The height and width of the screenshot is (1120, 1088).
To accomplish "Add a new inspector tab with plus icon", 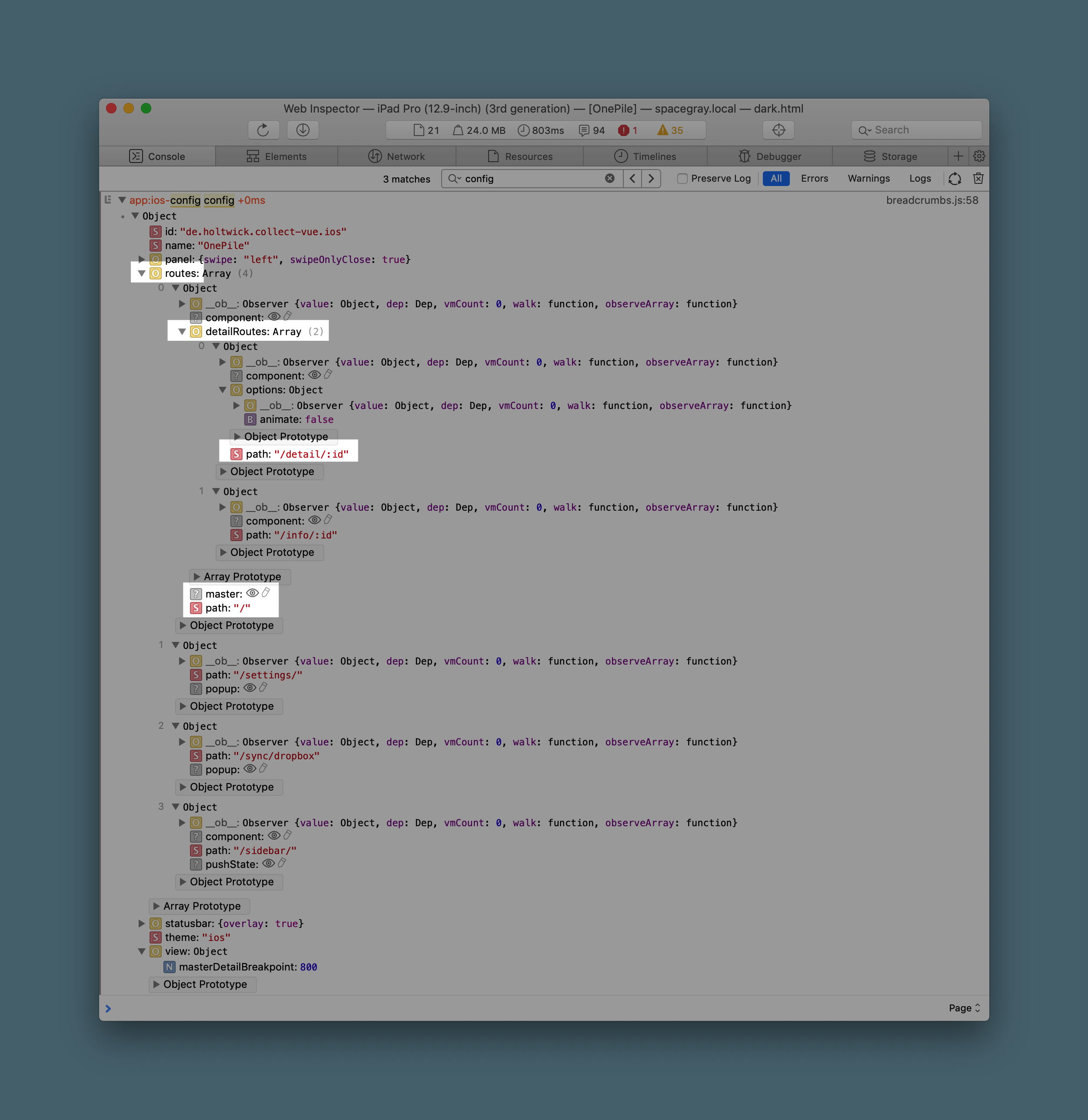I will pyautogui.click(x=958, y=156).
